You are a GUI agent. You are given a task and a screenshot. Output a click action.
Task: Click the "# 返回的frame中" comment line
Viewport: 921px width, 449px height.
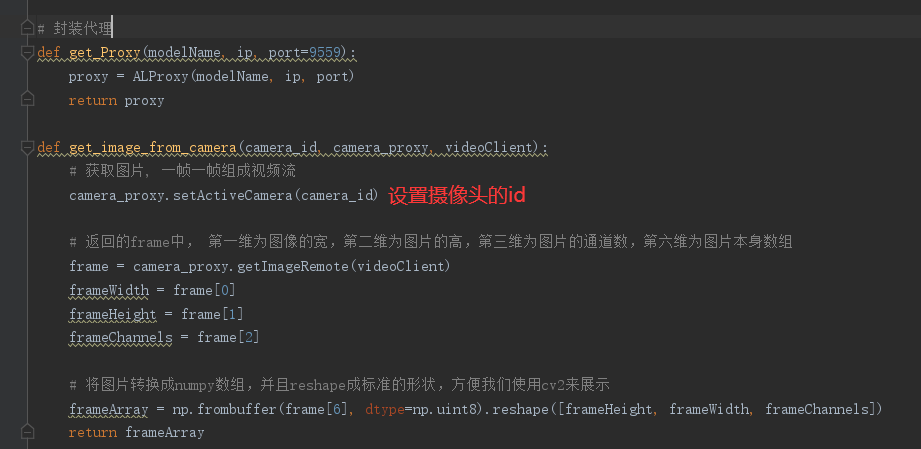(x=431, y=242)
